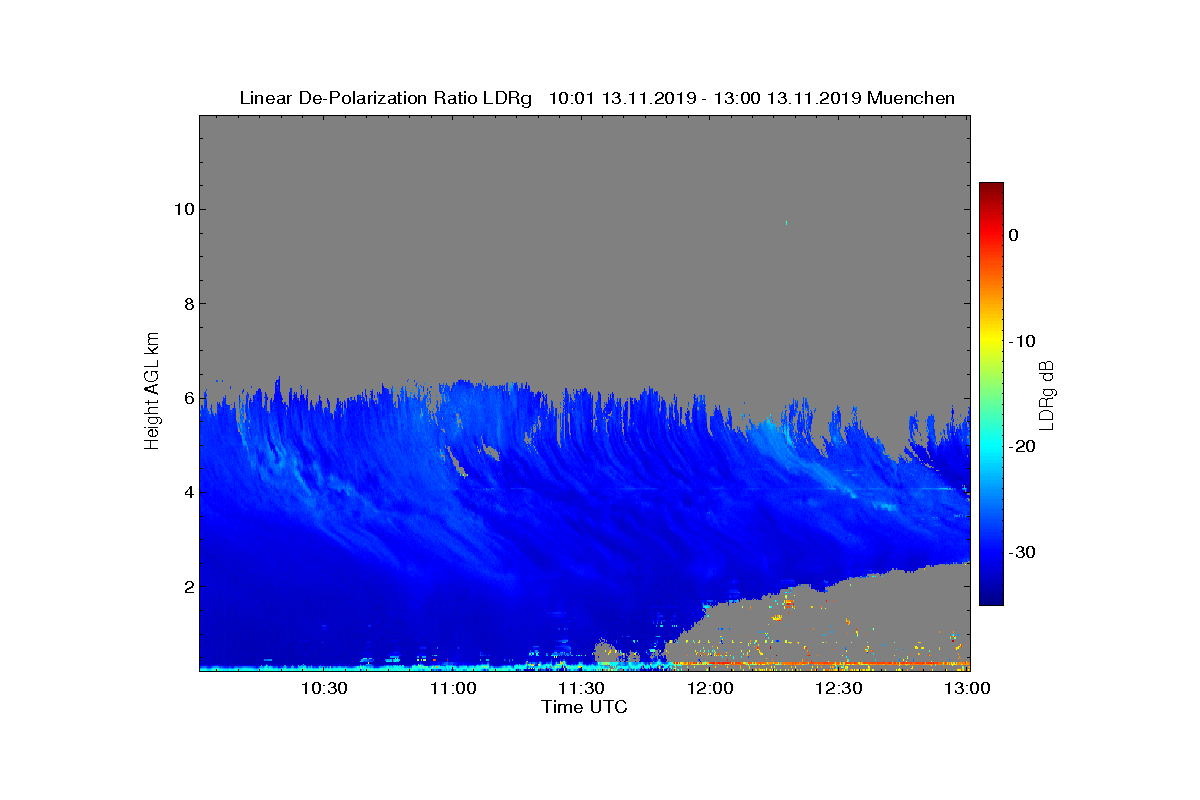
Task: Click the 'Time UTC' axis label
Action: (585, 707)
